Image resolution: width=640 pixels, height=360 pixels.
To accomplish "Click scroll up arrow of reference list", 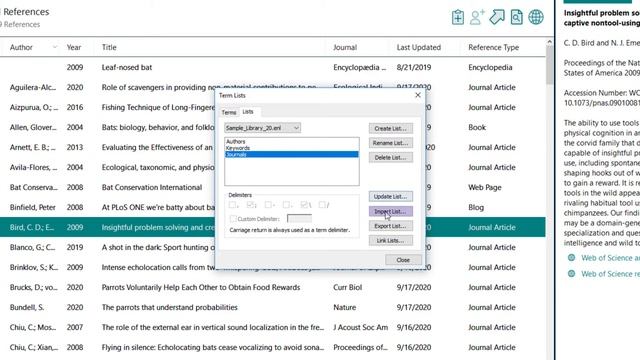I will tap(549, 42).
